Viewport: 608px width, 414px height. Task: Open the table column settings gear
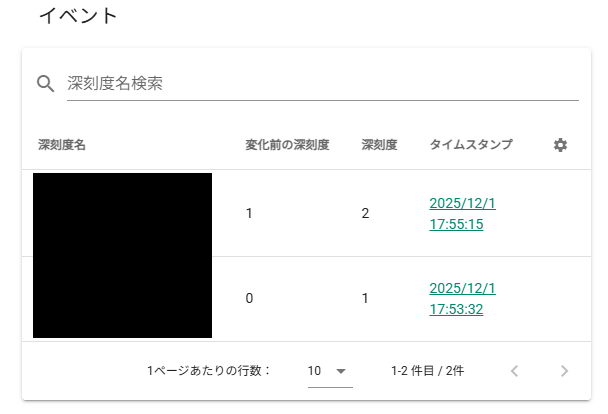click(560, 145)
